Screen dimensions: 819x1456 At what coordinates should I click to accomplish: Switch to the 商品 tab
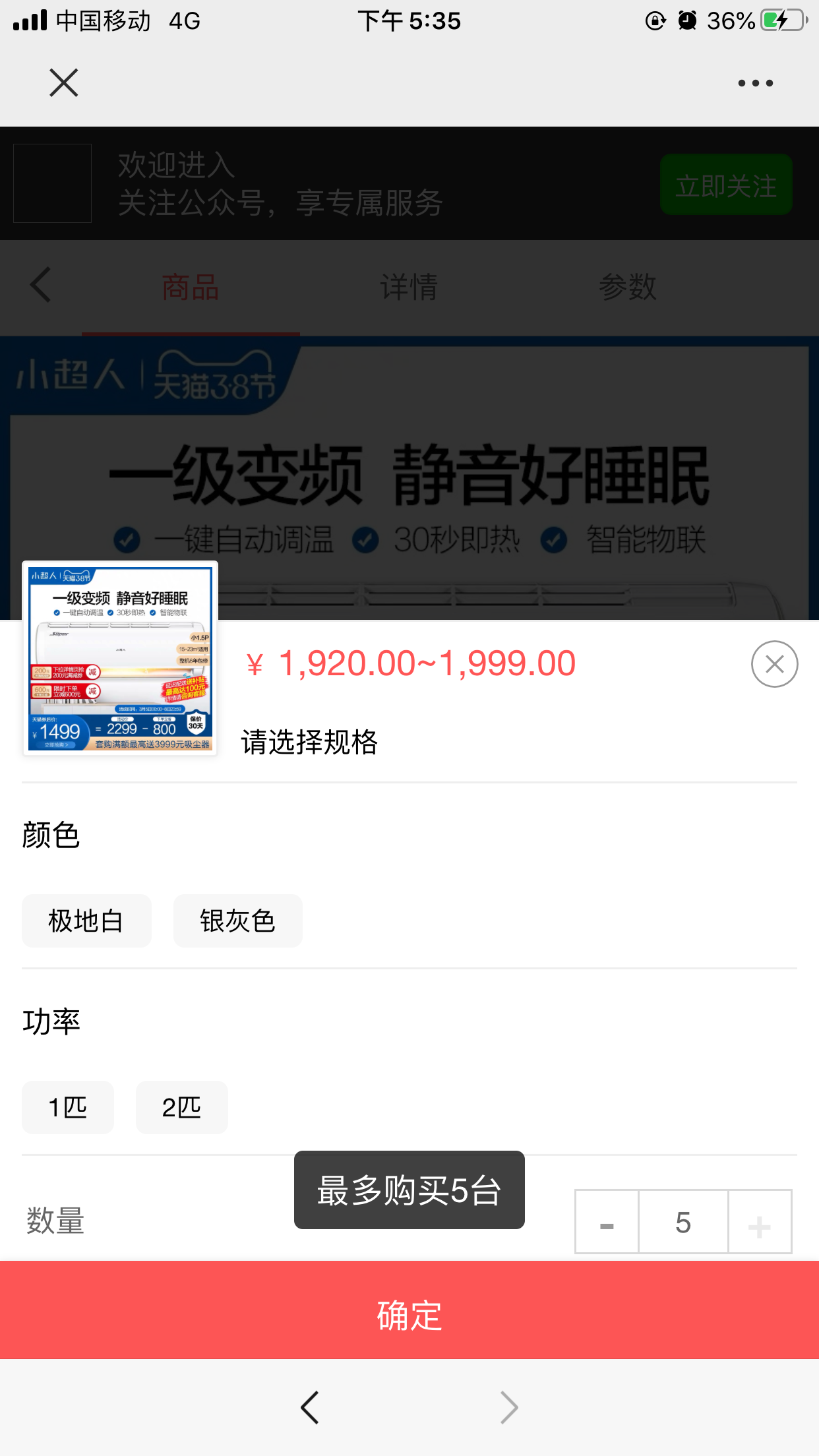[191, 288]
